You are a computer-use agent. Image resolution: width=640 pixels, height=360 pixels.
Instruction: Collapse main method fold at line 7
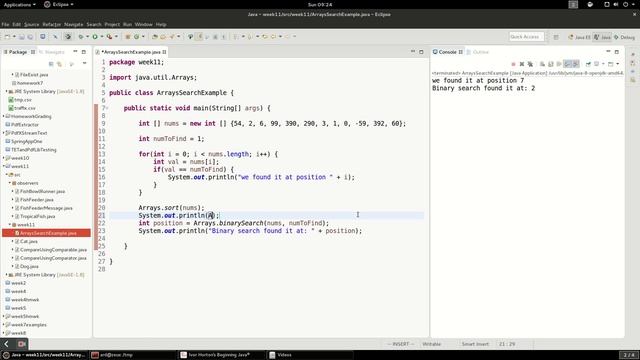tap(107, 108)
